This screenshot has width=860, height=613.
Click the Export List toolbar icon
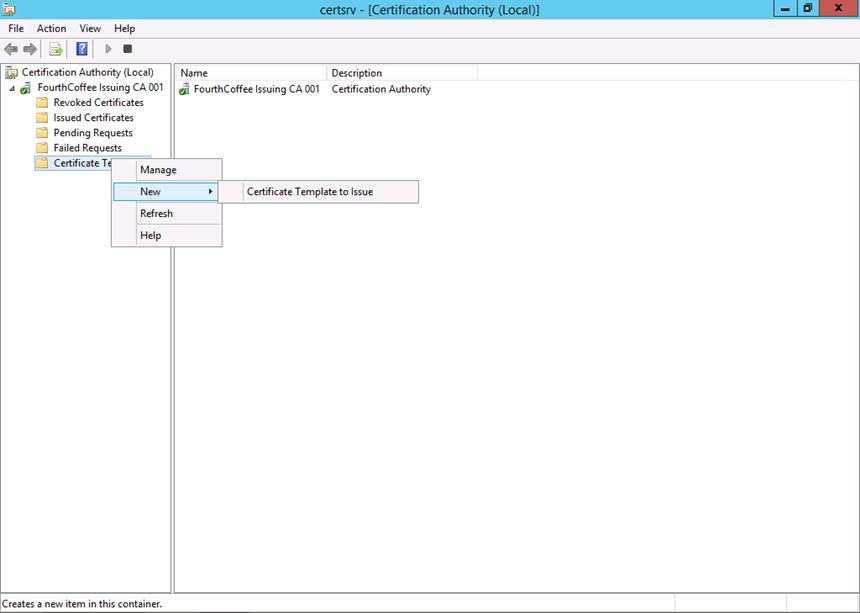[57, 49]
